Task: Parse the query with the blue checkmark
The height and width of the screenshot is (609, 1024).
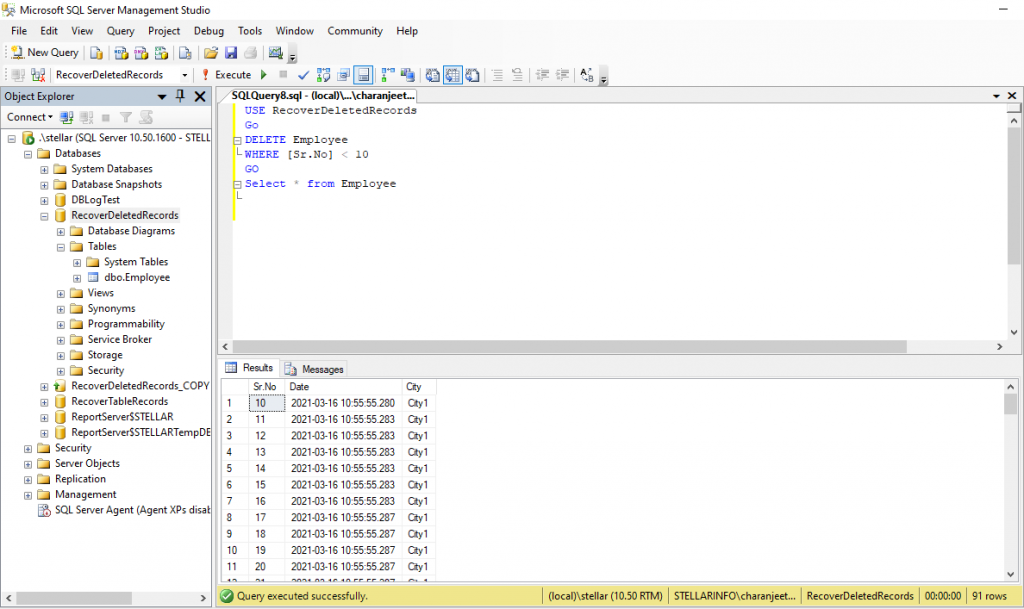Action: 304,75
